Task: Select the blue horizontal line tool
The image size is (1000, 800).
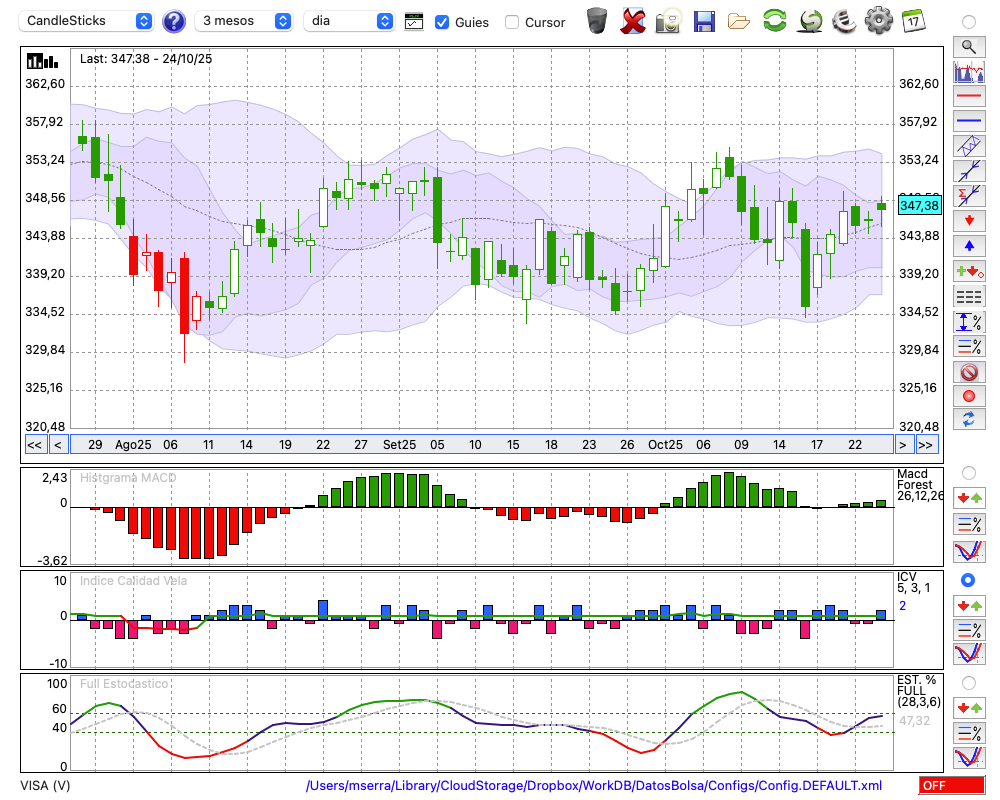Action: (x=969, y=121)
